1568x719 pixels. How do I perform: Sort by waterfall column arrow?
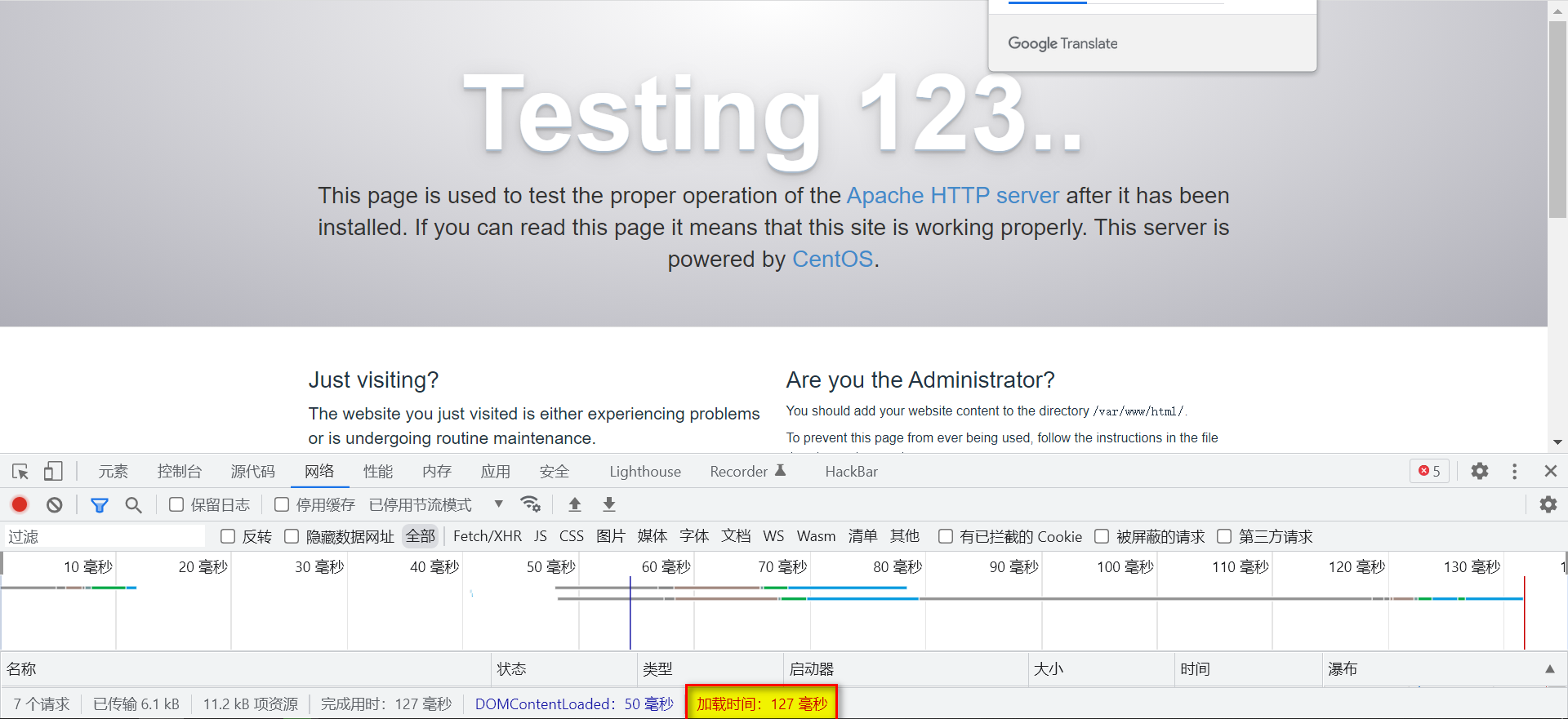point(1549,669)
